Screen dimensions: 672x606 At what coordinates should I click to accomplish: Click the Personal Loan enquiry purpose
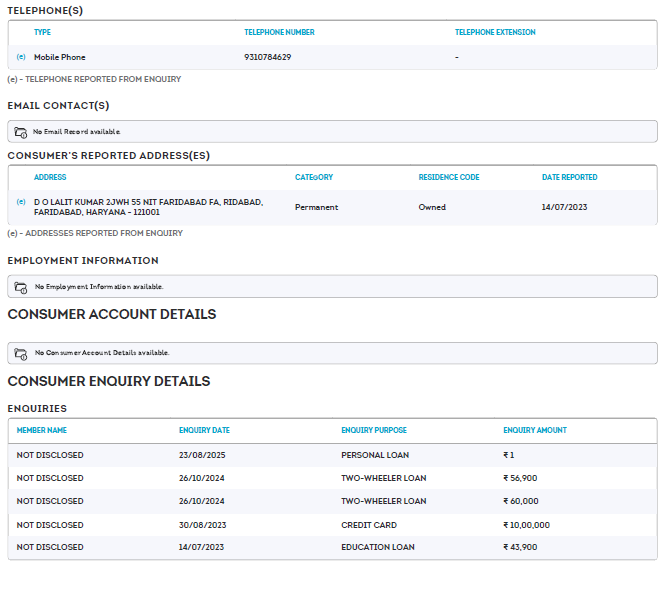[x=375, y=455]
